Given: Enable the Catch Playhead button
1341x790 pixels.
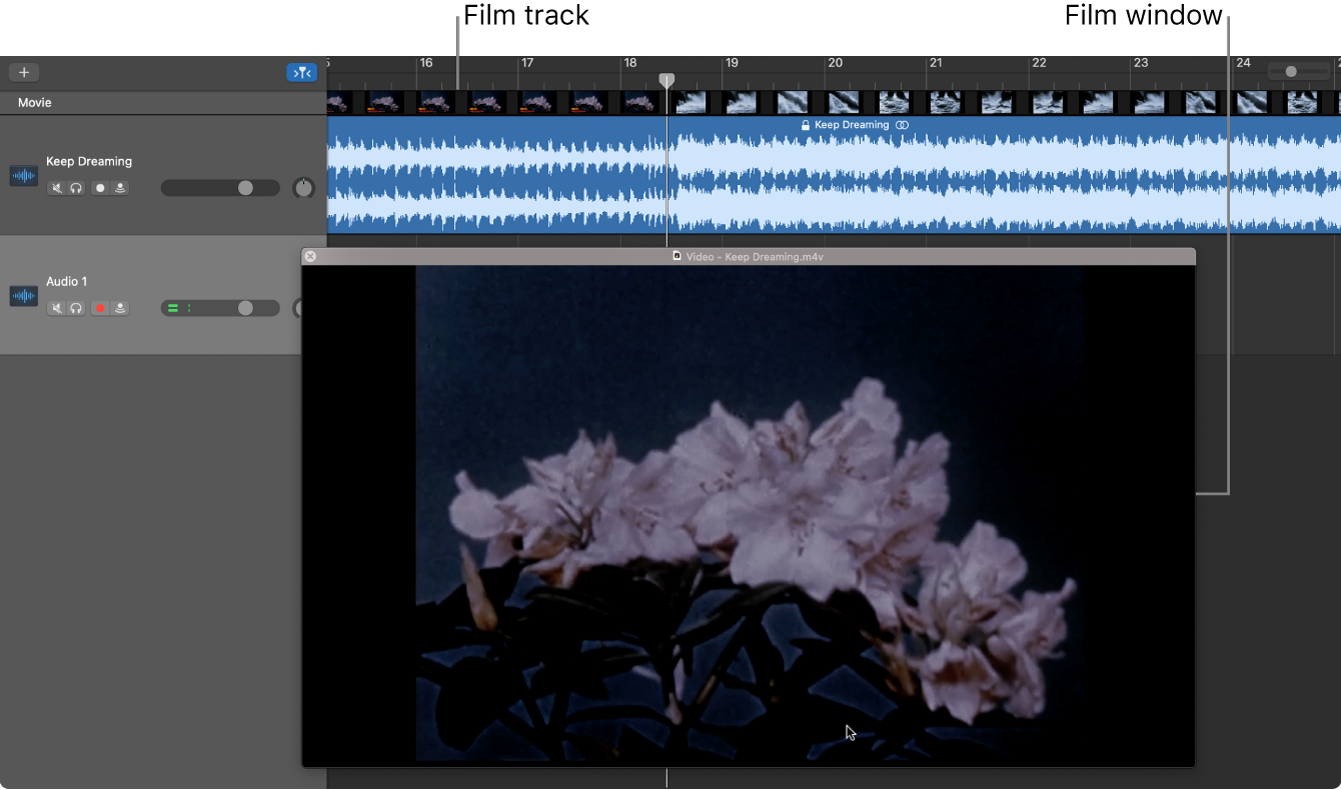Looking at the screenshot, I should (x=302, y=71).
